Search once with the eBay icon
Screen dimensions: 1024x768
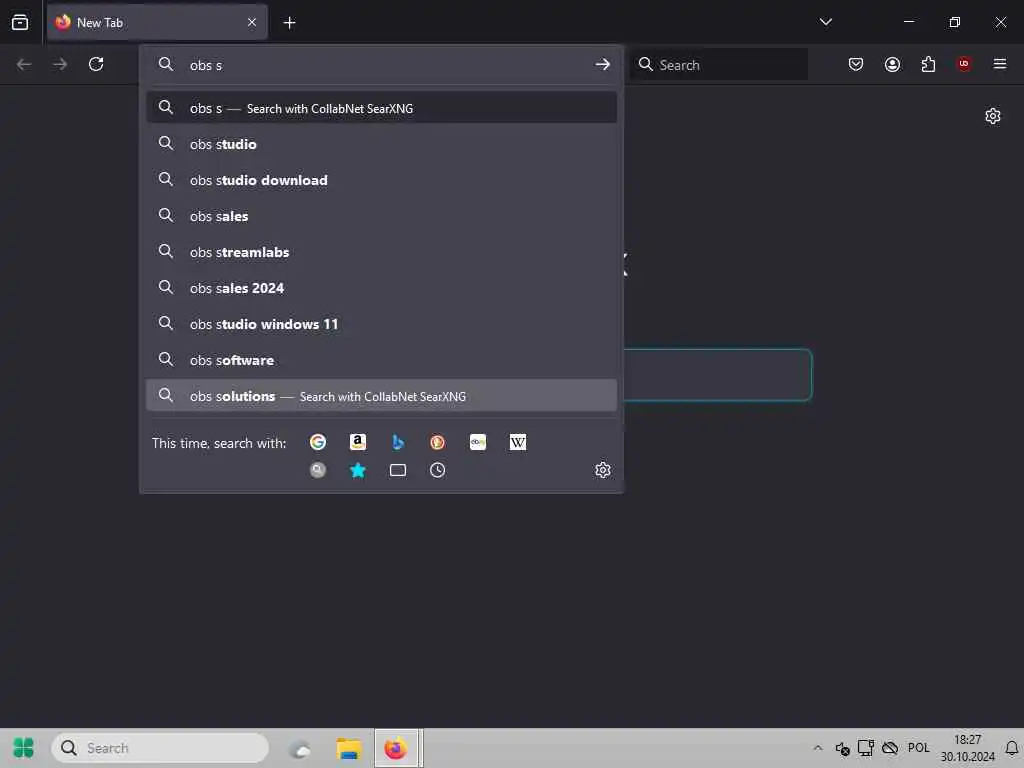coord(477,442)
